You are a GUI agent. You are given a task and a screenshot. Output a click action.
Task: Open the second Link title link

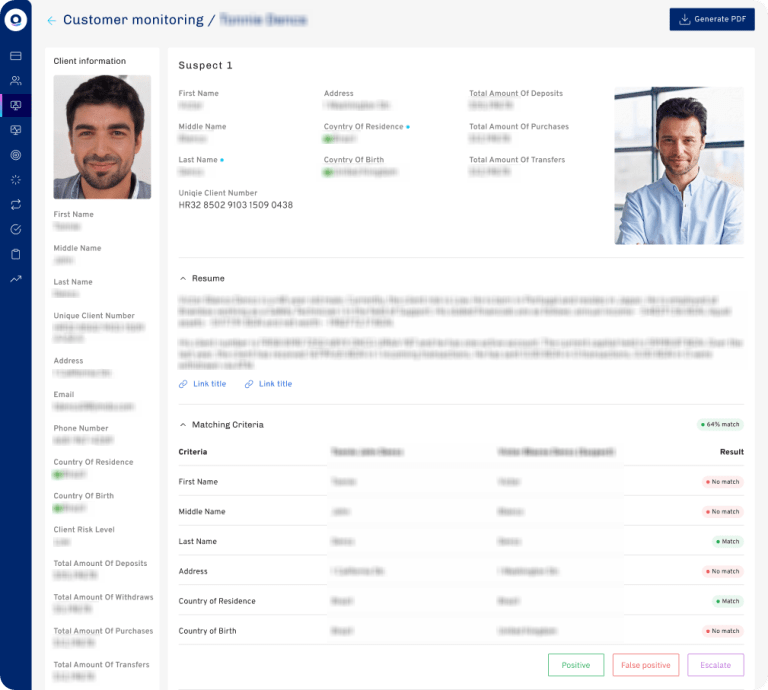(268, 384)
